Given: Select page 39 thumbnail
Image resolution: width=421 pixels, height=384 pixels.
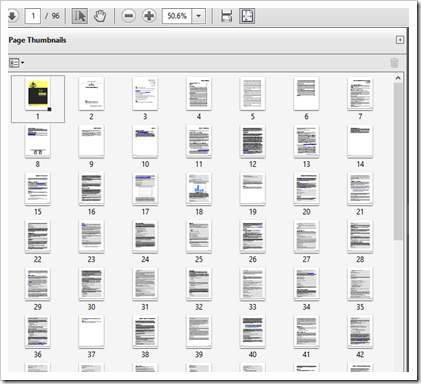Looking at the screenshot, I should click(x=199, y=332).
